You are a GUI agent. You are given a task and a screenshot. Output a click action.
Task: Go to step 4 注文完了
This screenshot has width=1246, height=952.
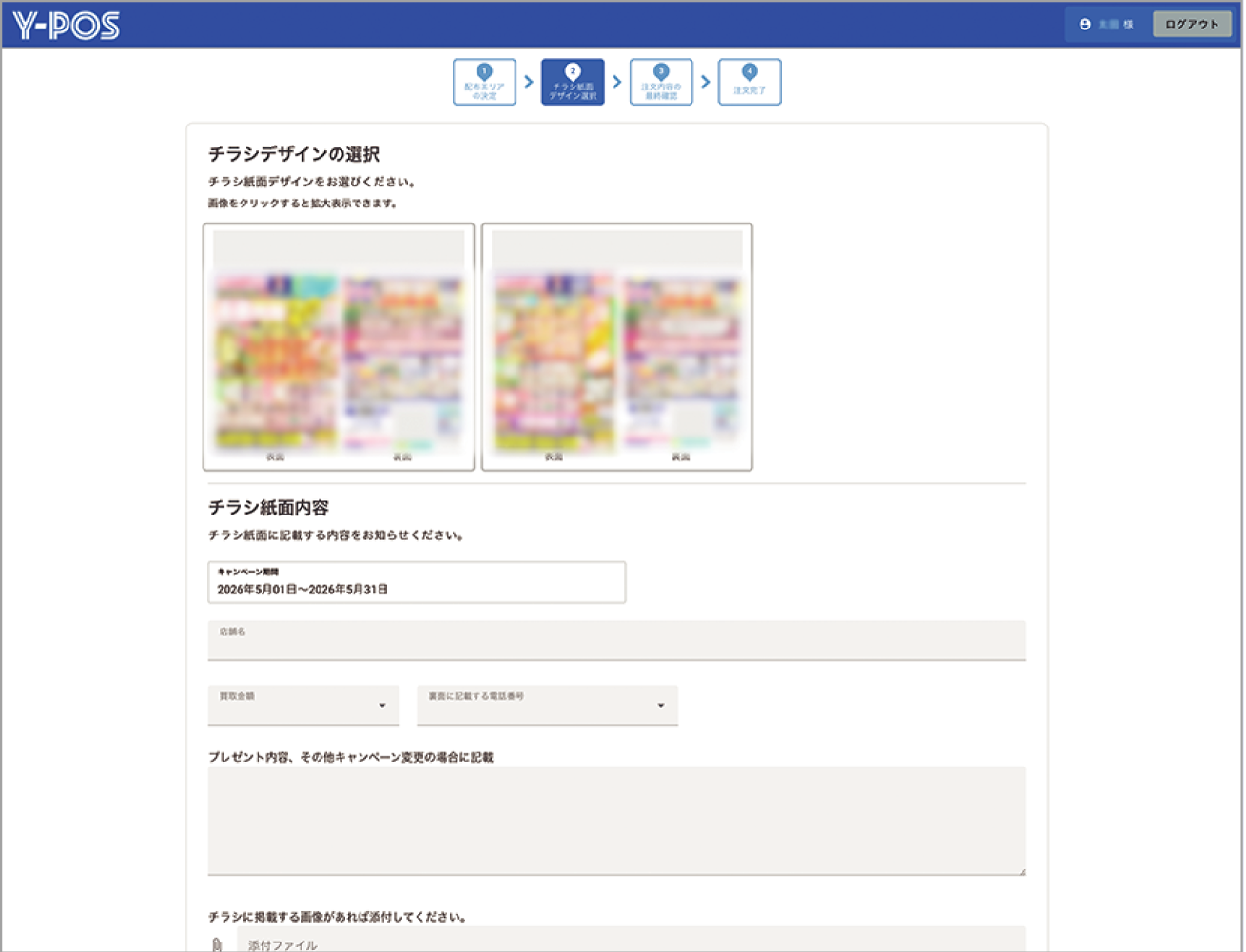point(750,82)
